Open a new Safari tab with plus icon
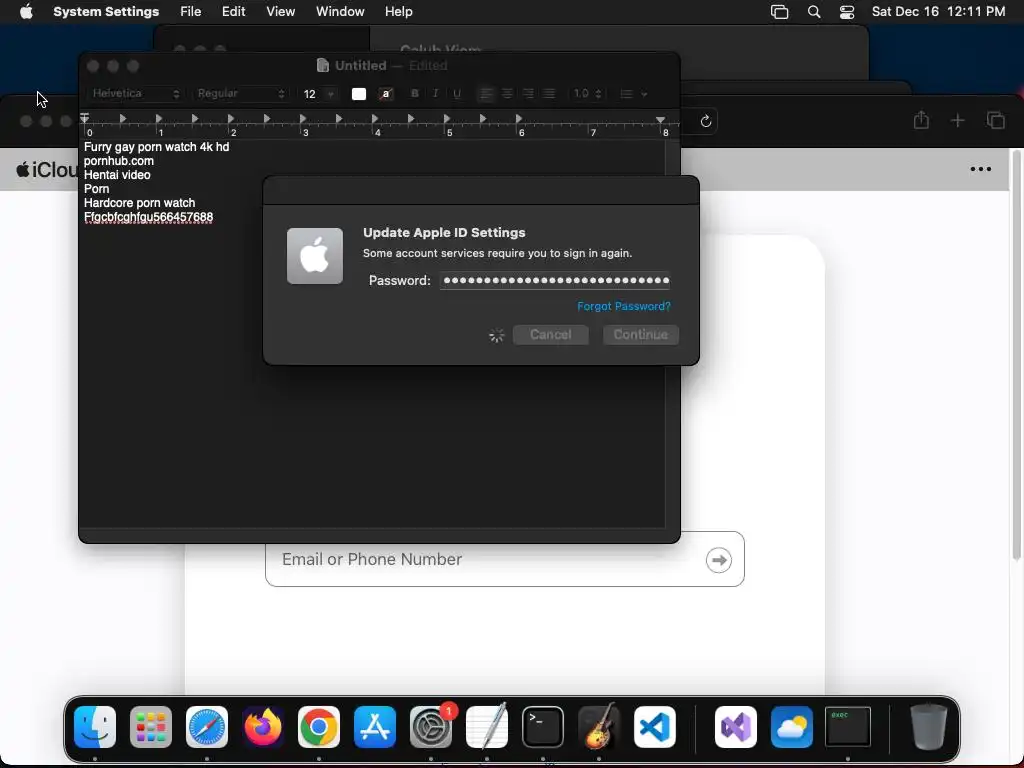The width and height of the screenshot is (1024, 768). point(957,120)
